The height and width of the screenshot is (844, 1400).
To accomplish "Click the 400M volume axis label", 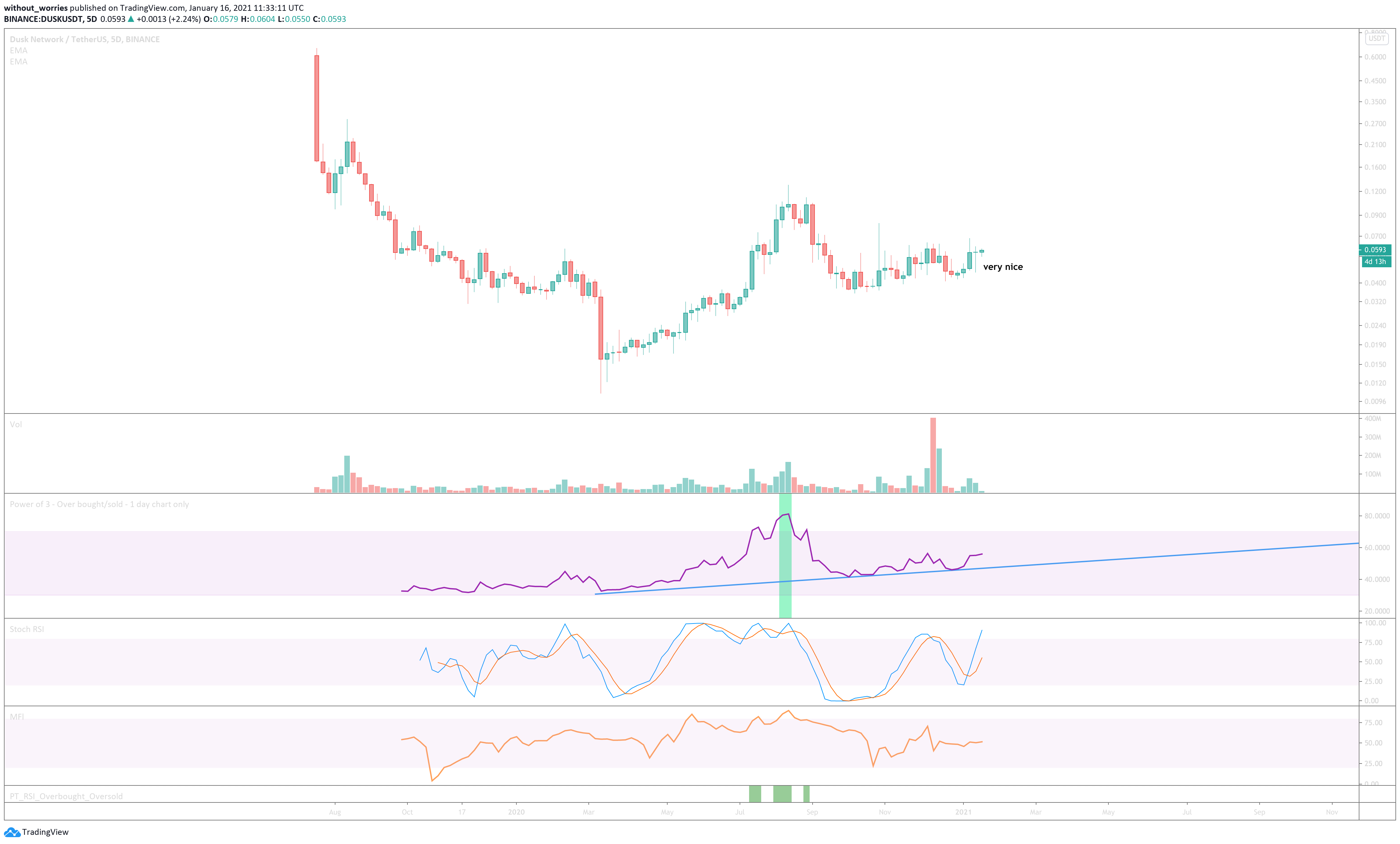I will pyautogui.click(x=1373, y=419).
